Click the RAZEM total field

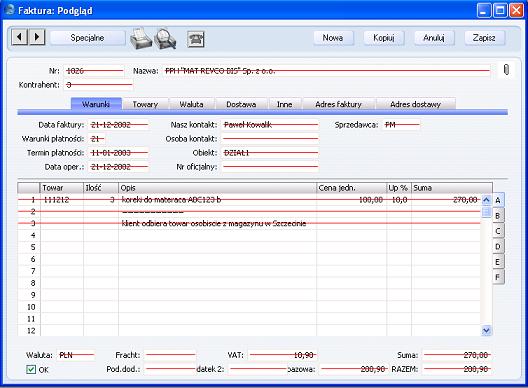click(457, 369)
